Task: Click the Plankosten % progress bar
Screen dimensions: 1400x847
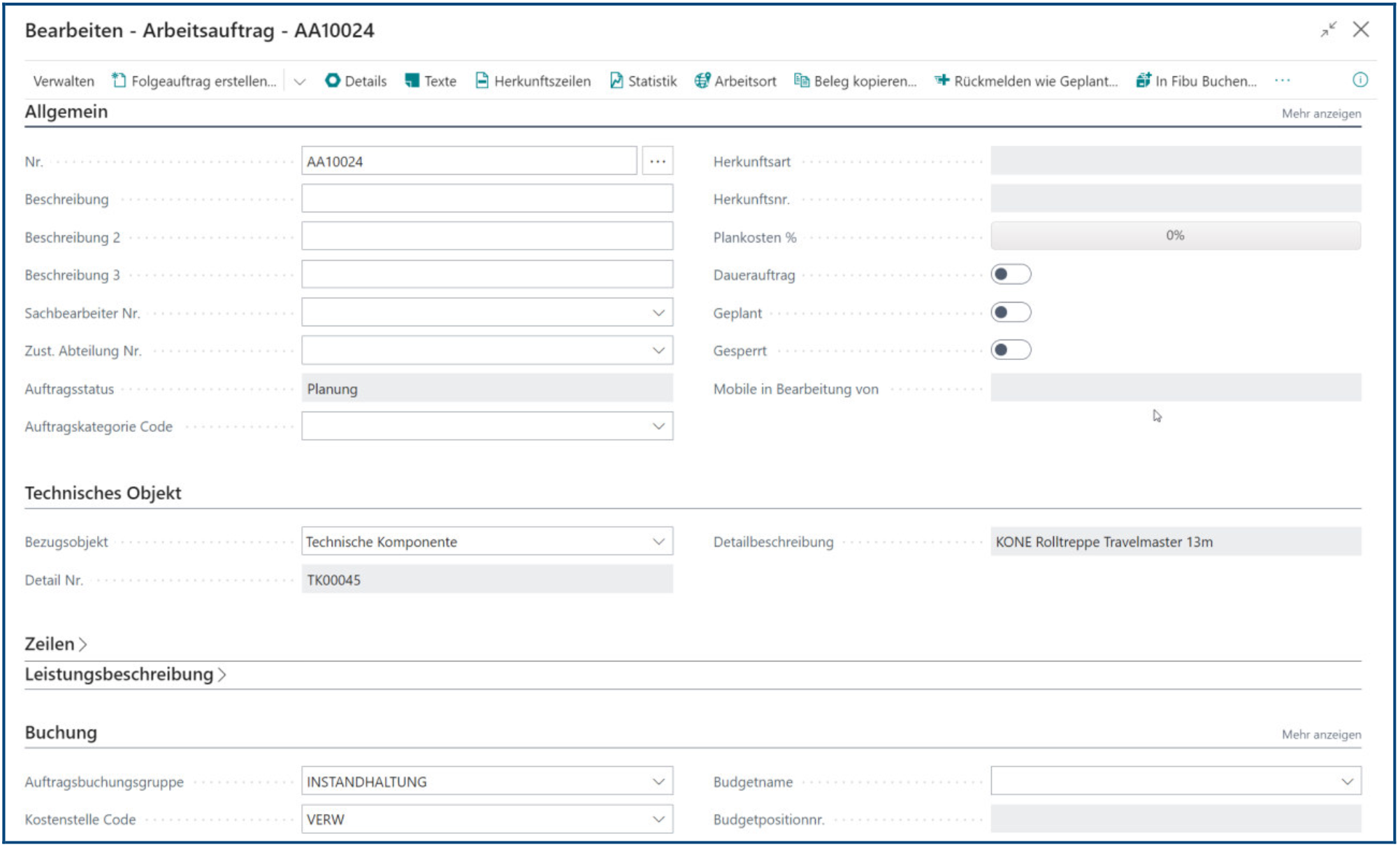Action: pos(1176,236)
